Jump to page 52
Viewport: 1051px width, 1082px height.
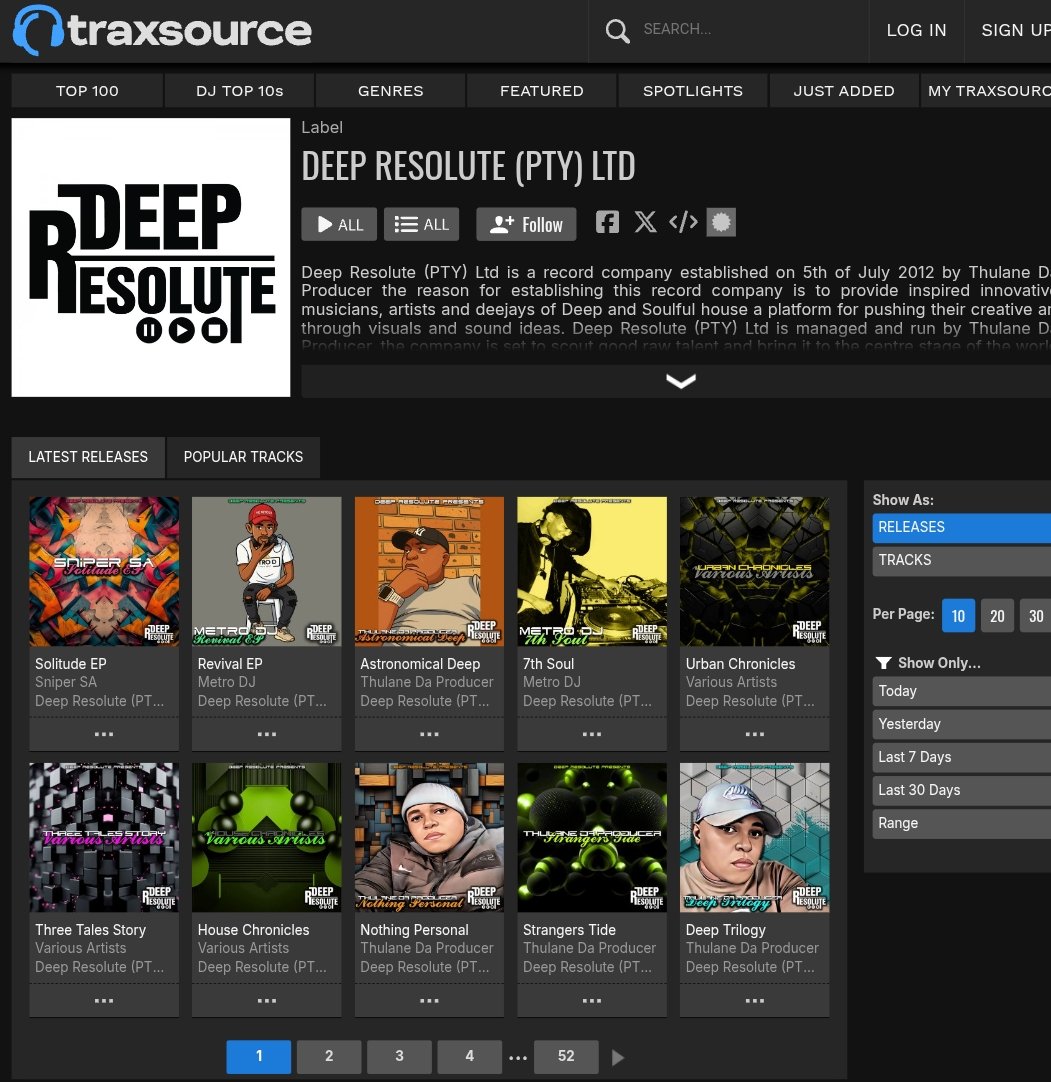click(x=566, y=1056)
